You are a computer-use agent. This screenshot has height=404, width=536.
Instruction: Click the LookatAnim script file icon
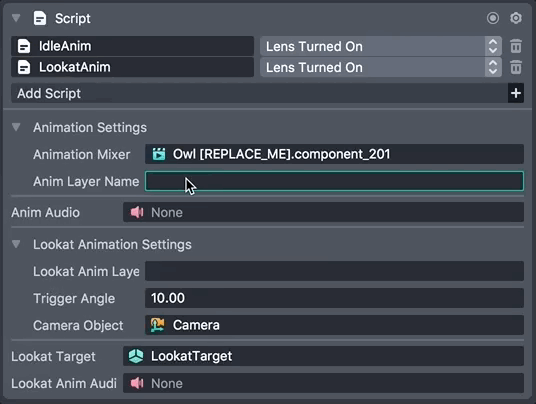pyautogui.click(x=24, y=67)
